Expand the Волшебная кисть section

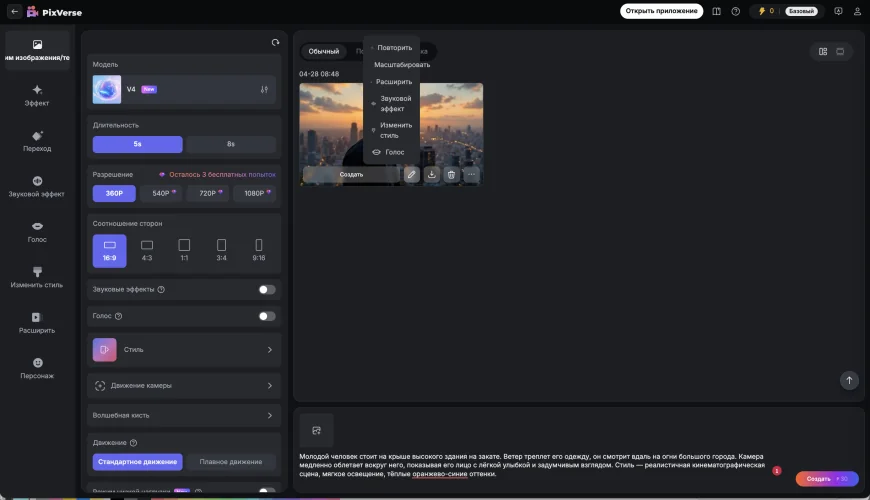pos(184,415)
